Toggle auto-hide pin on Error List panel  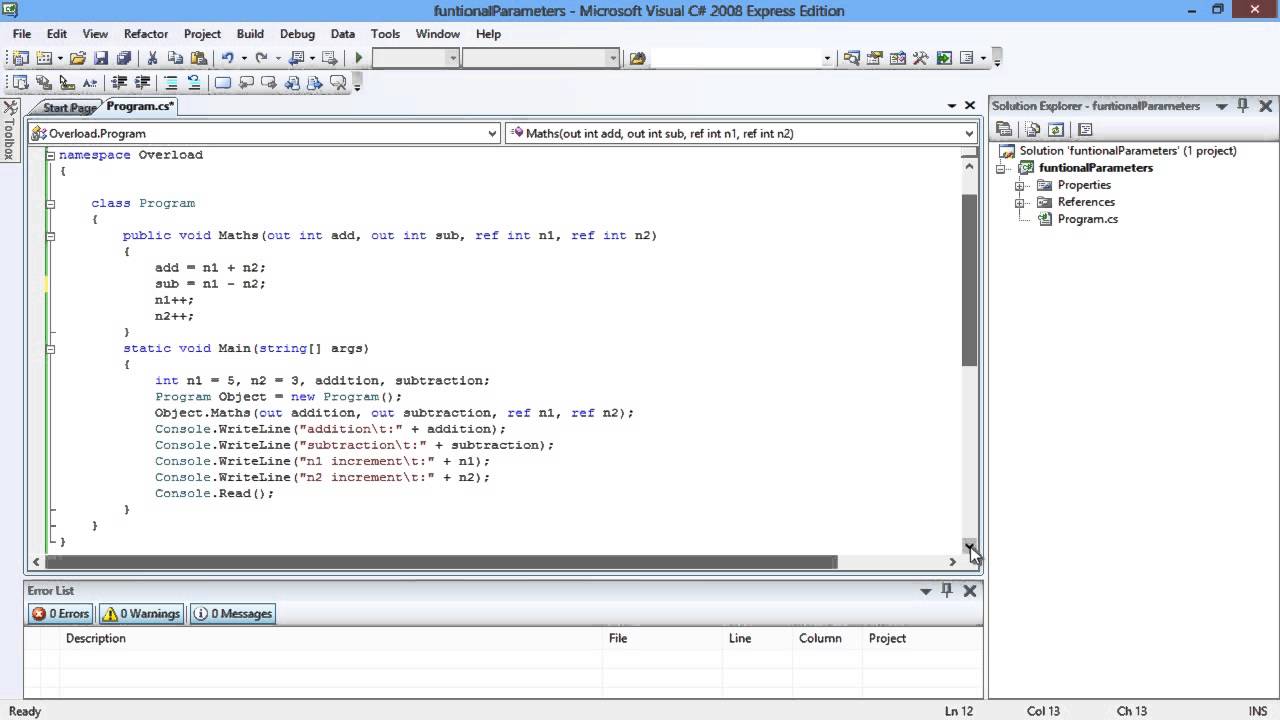coord(947,590)
